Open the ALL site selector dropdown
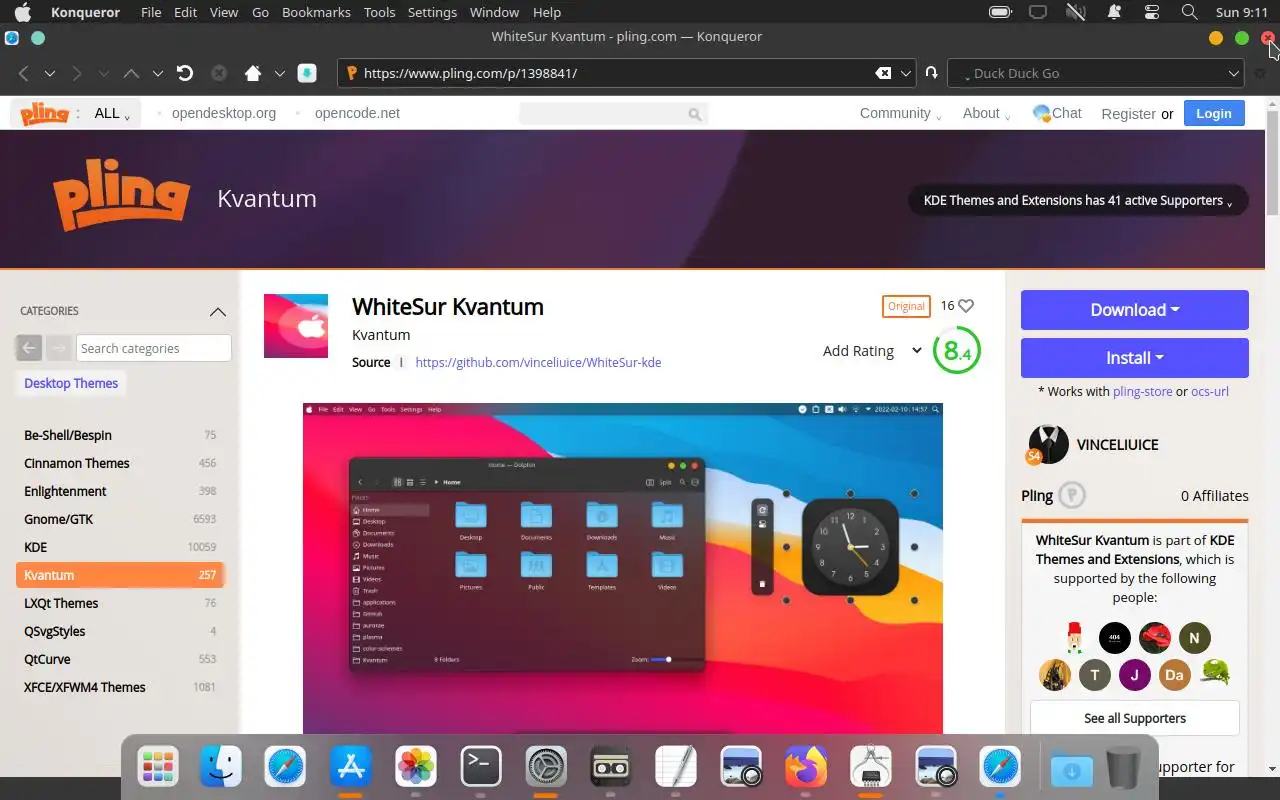The height and width of the screenshot is (800, 1280). point(113,113)
